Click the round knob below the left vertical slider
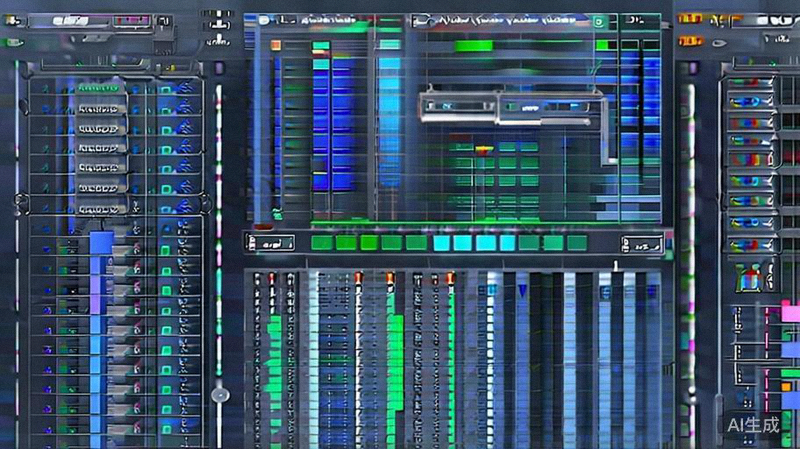Image resolution: width=800 pixels, height=449 pixels. tap(219, 395)
